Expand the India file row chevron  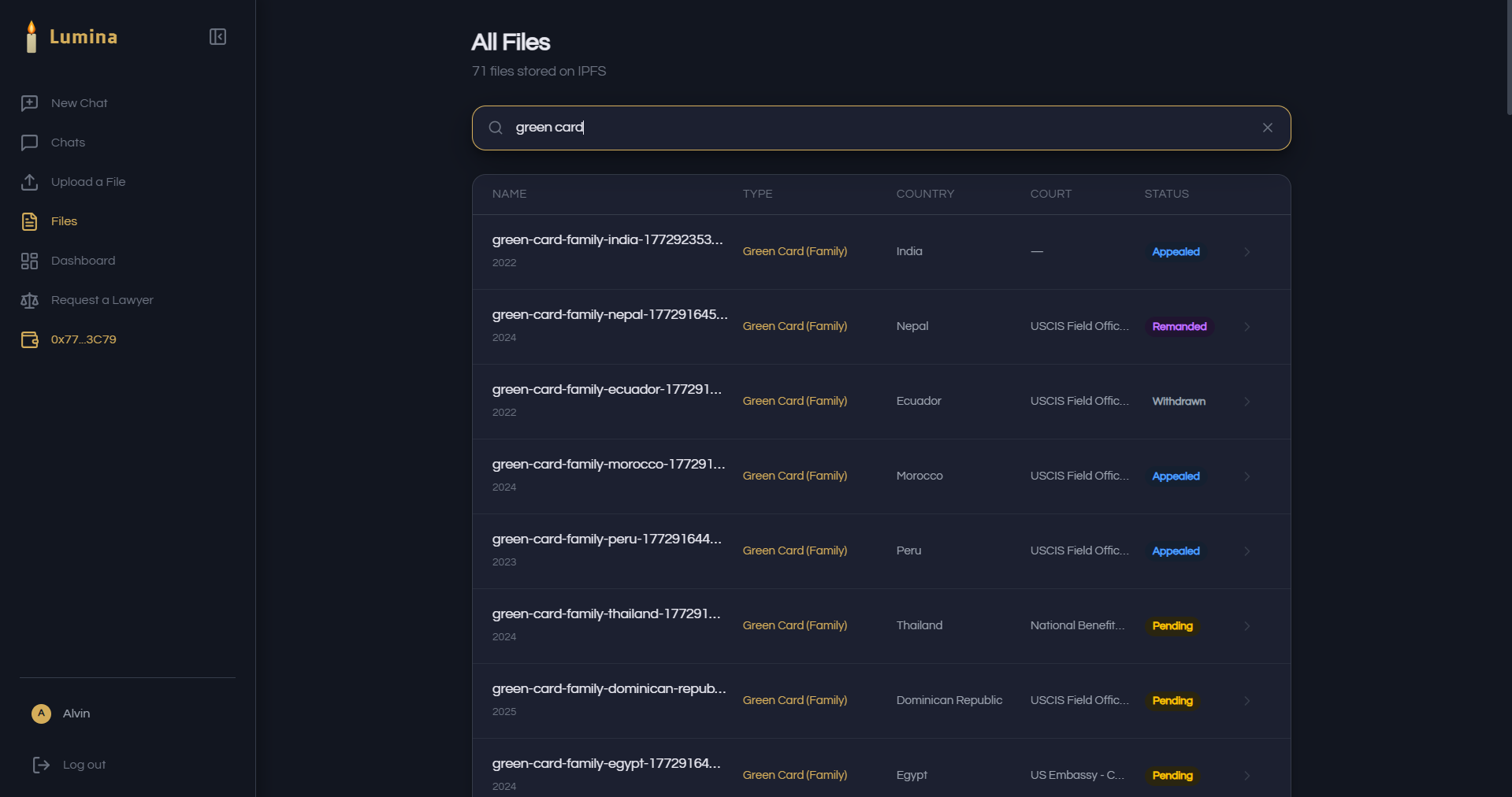[1247, 252]
